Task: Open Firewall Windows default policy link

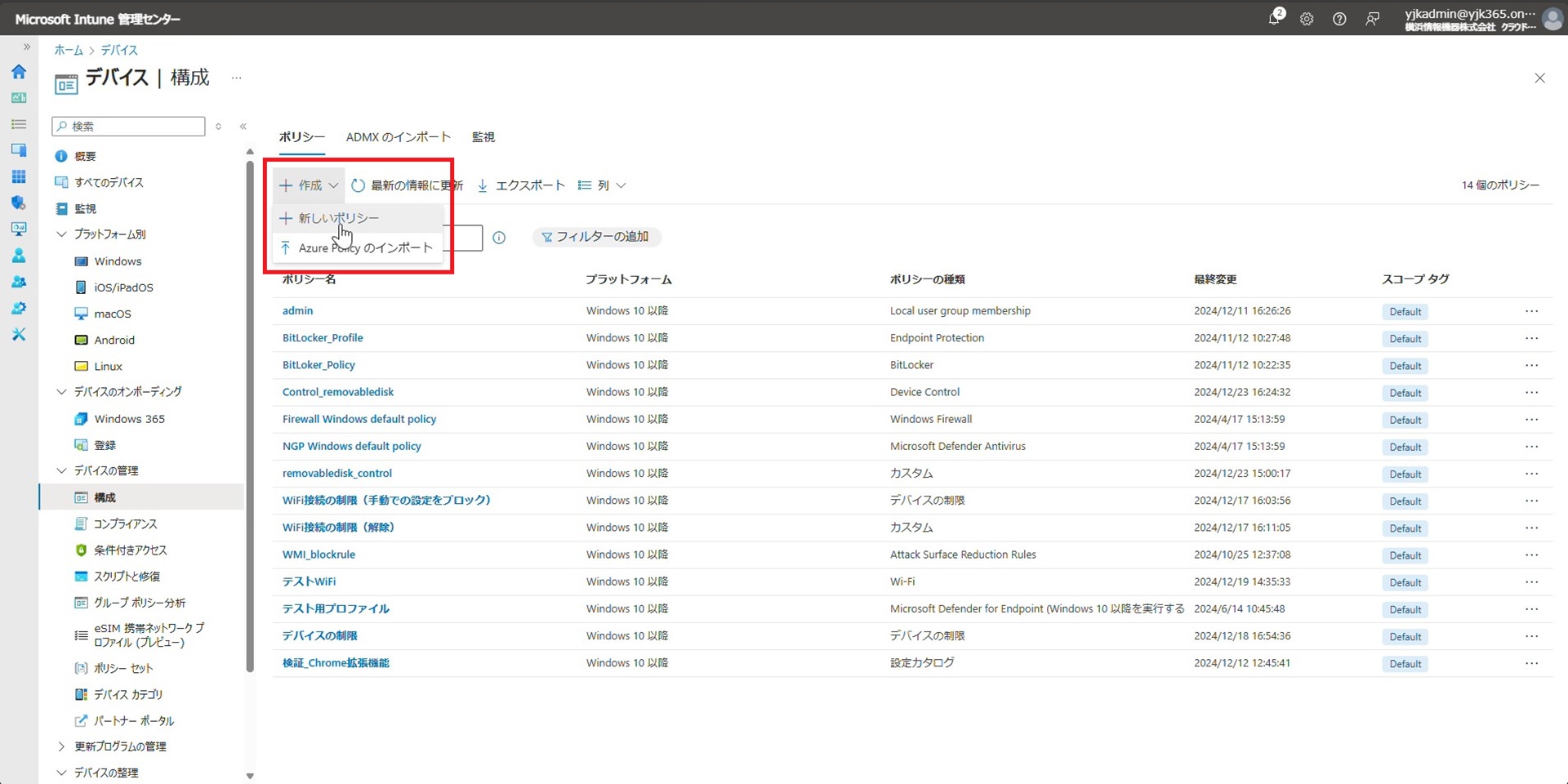Action: point(359,419)
